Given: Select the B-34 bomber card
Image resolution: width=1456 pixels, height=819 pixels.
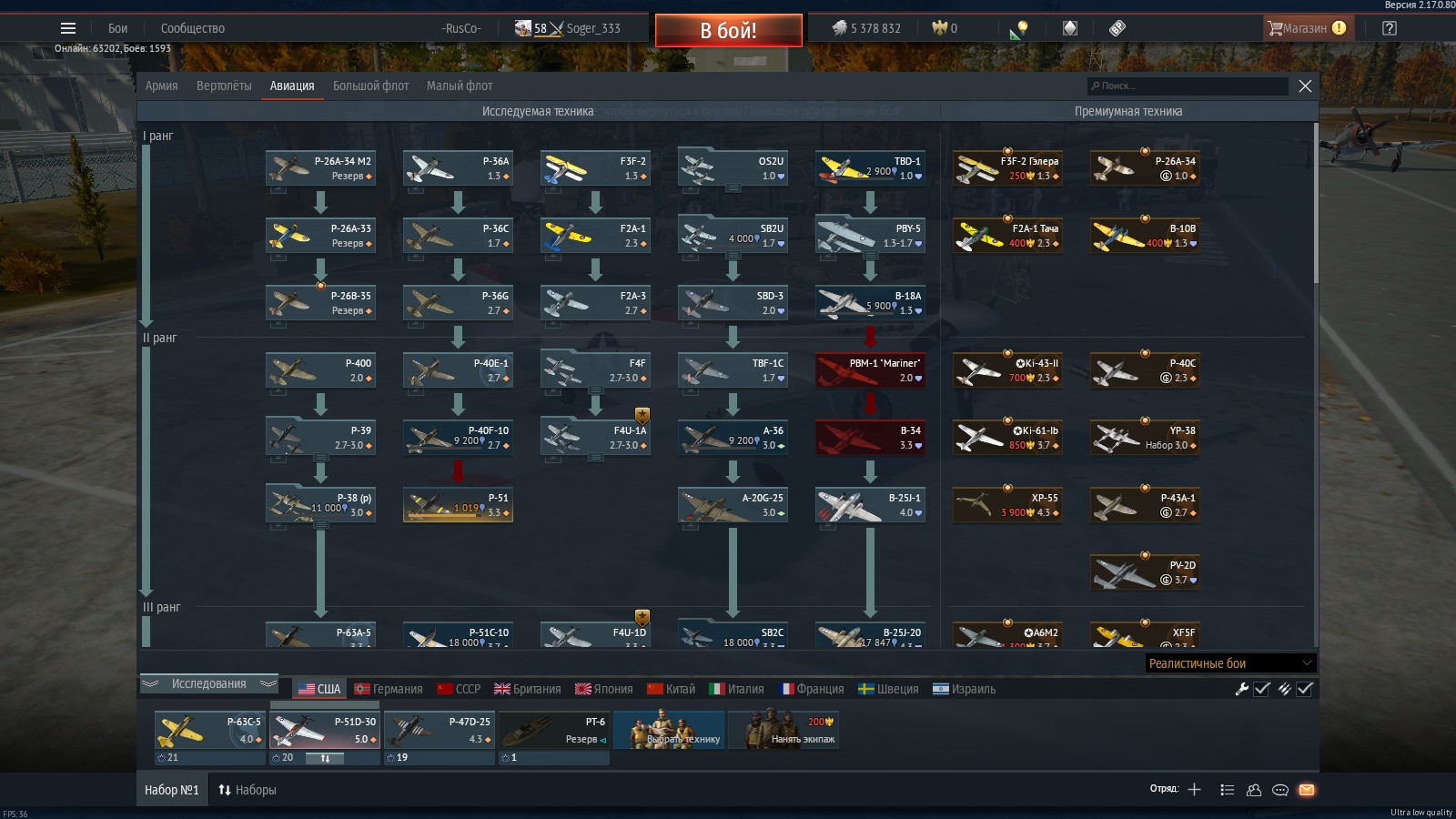Looking at the screenshot, I should pyautogui.click(x=870, y=438).
